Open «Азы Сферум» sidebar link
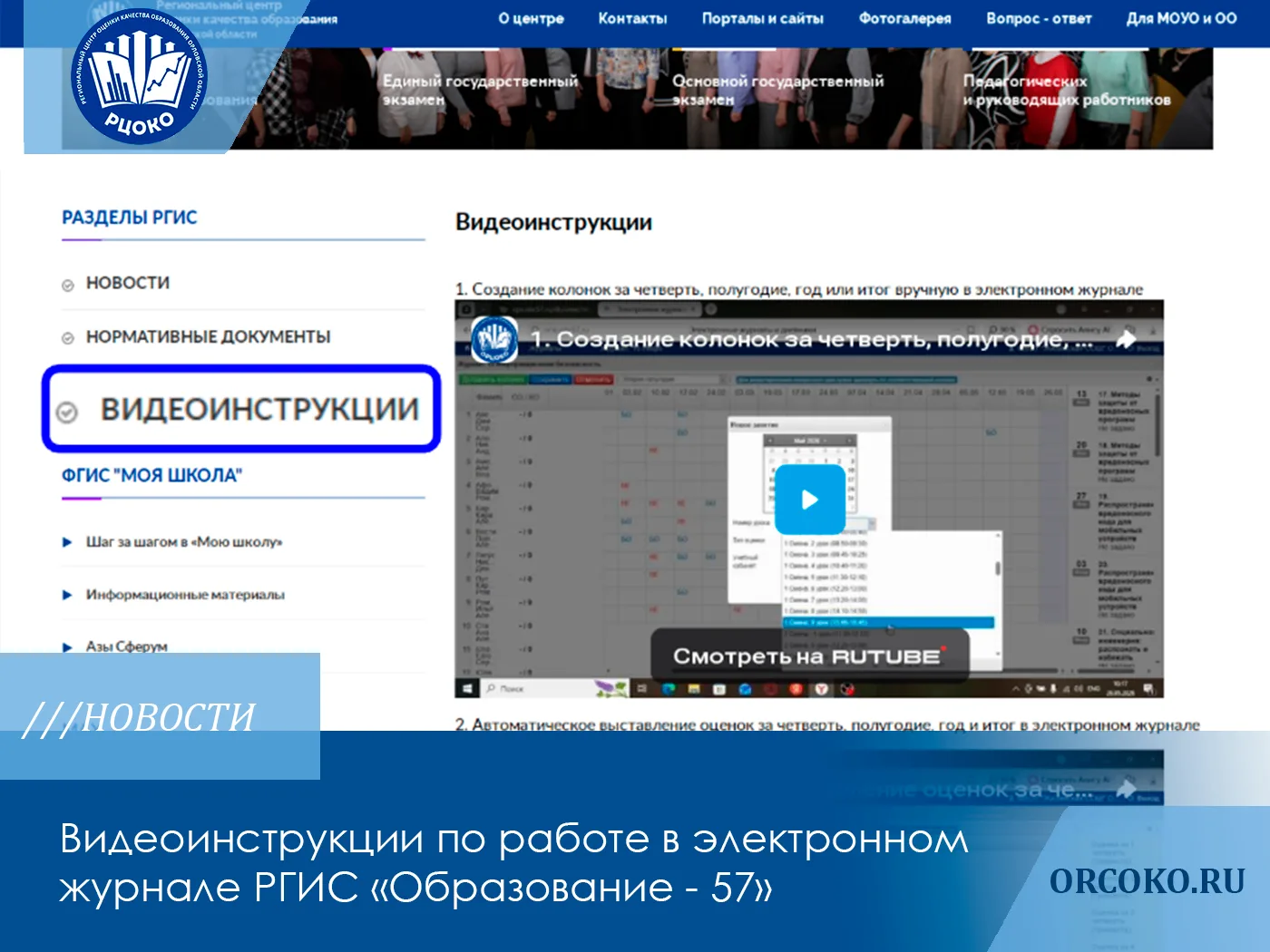1270x952 pixels. point(126,646)
